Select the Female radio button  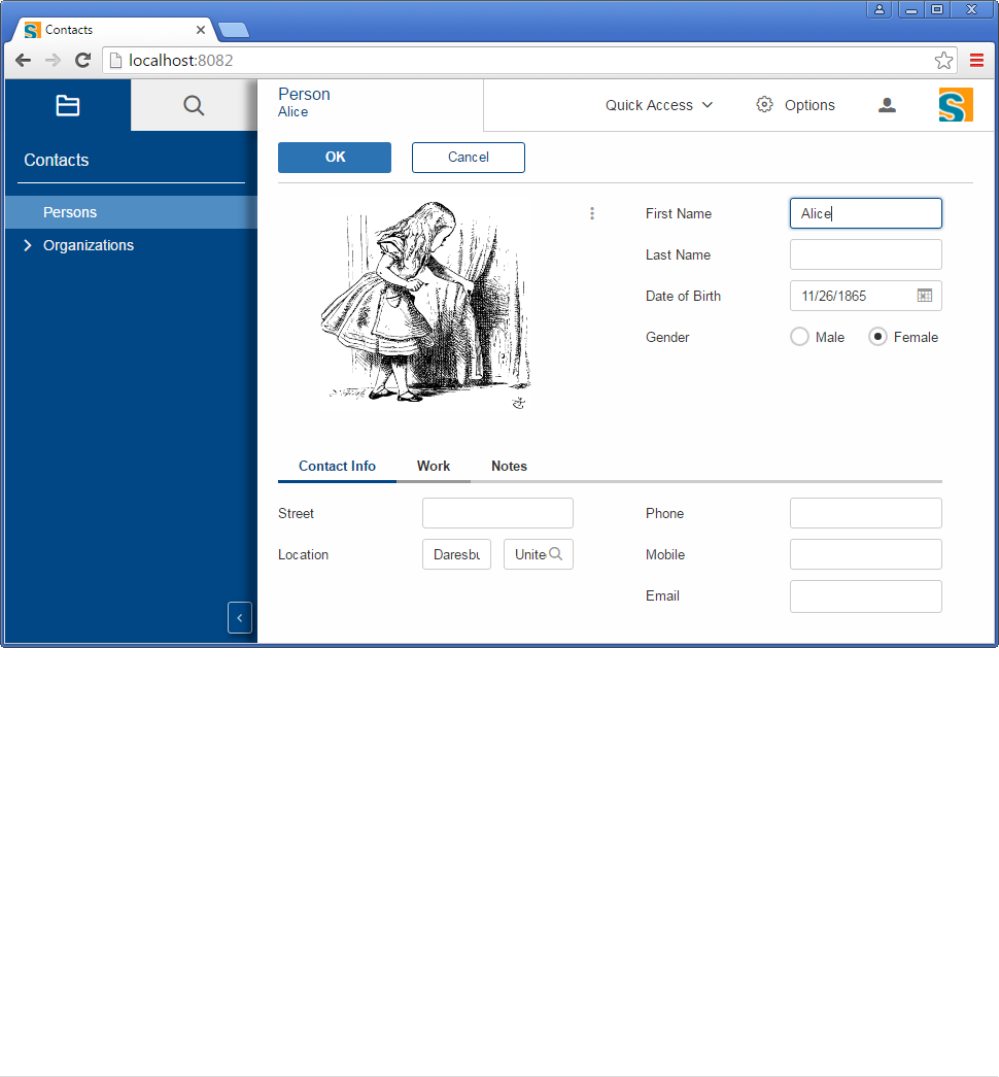(877, 337)
